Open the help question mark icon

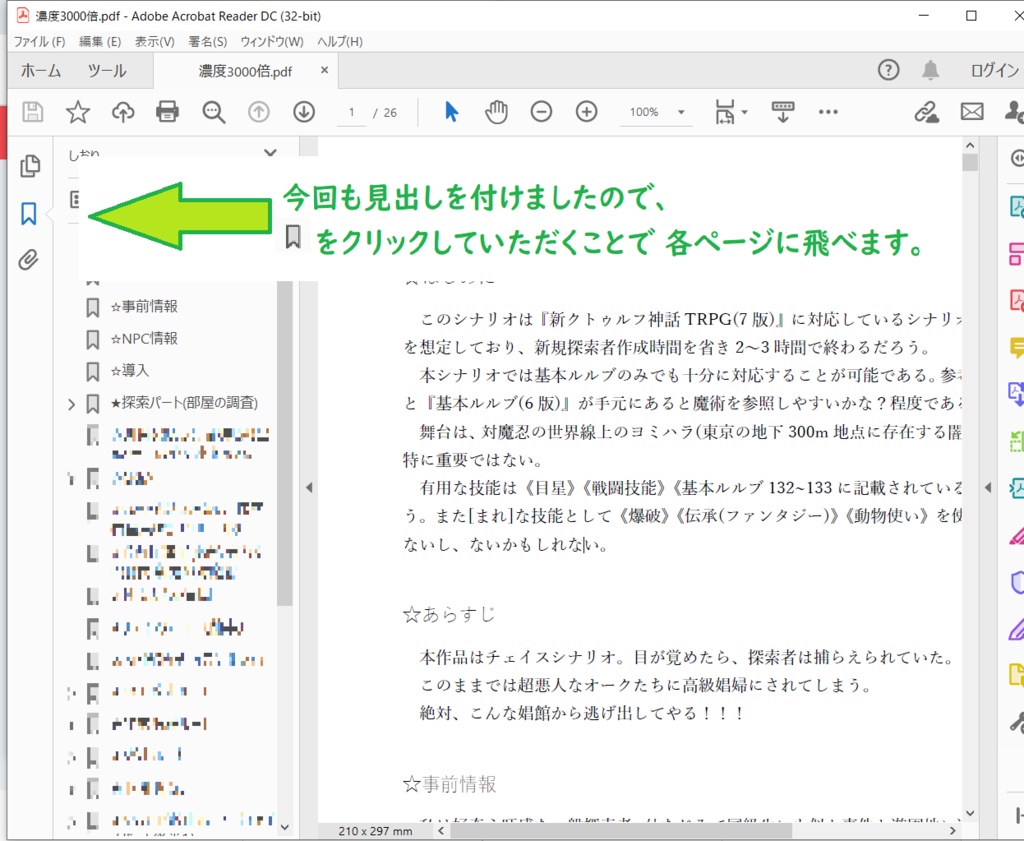pos(888,70)
